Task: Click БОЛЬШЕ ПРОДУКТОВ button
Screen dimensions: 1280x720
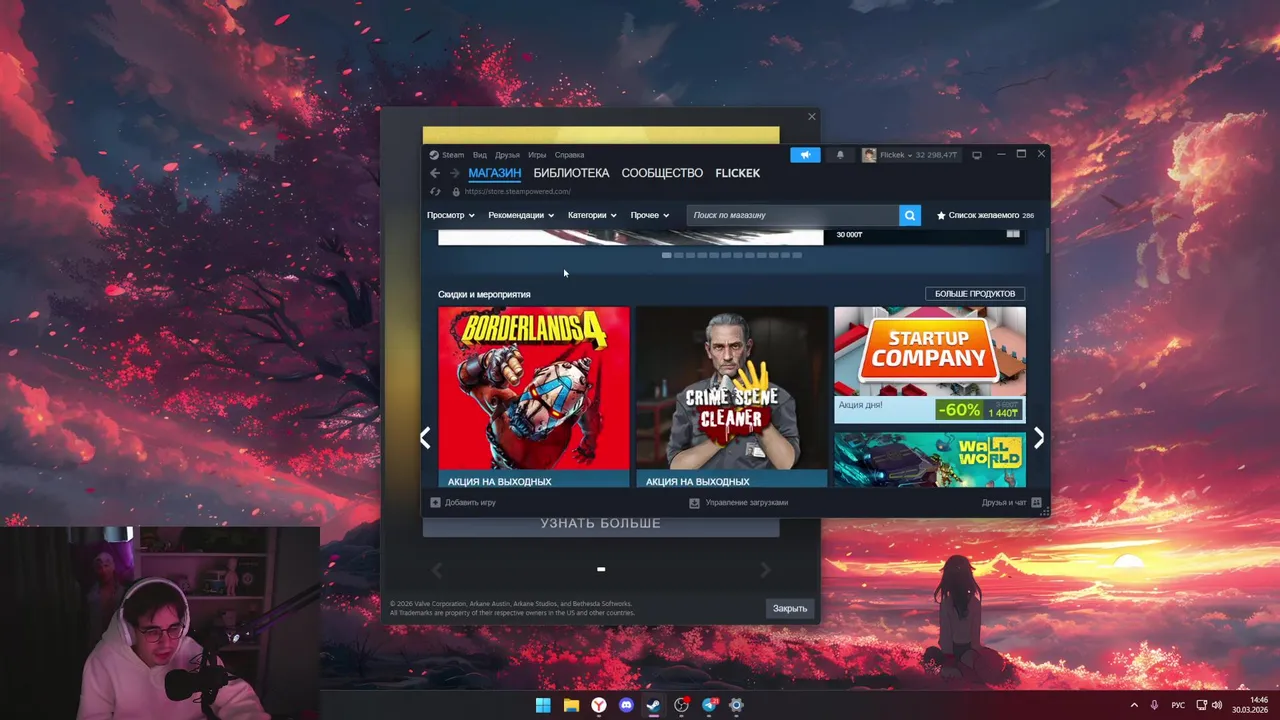Action: point(975,294)
